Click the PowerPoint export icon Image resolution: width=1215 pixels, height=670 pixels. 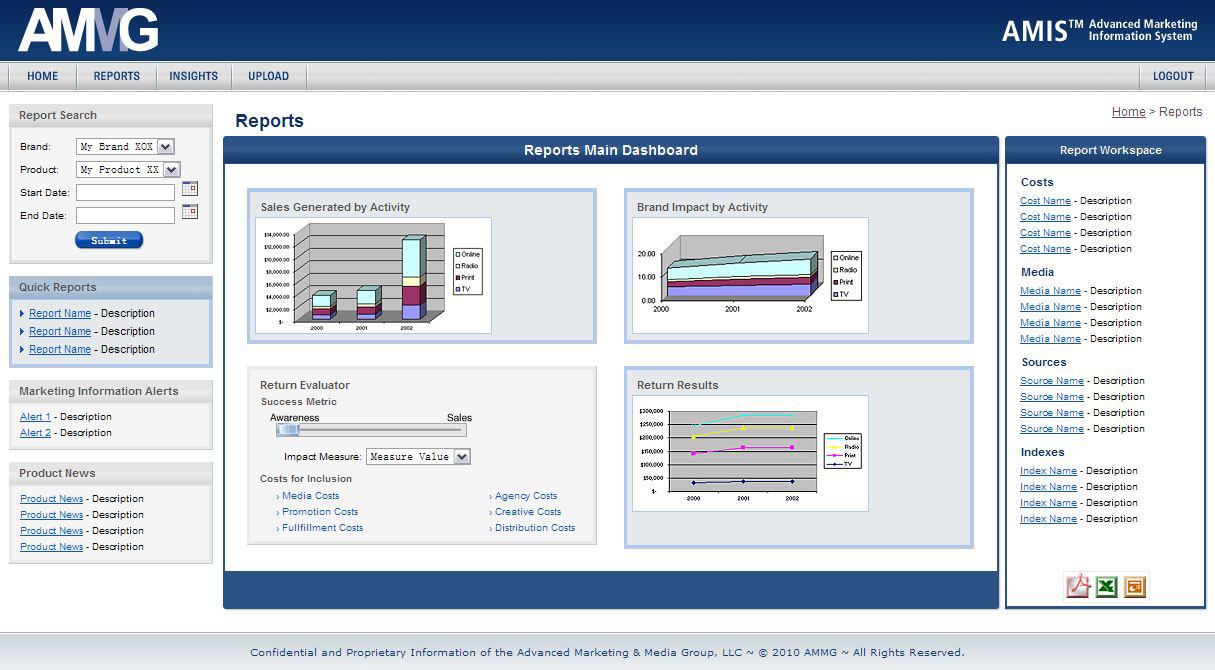(1134, 587)
